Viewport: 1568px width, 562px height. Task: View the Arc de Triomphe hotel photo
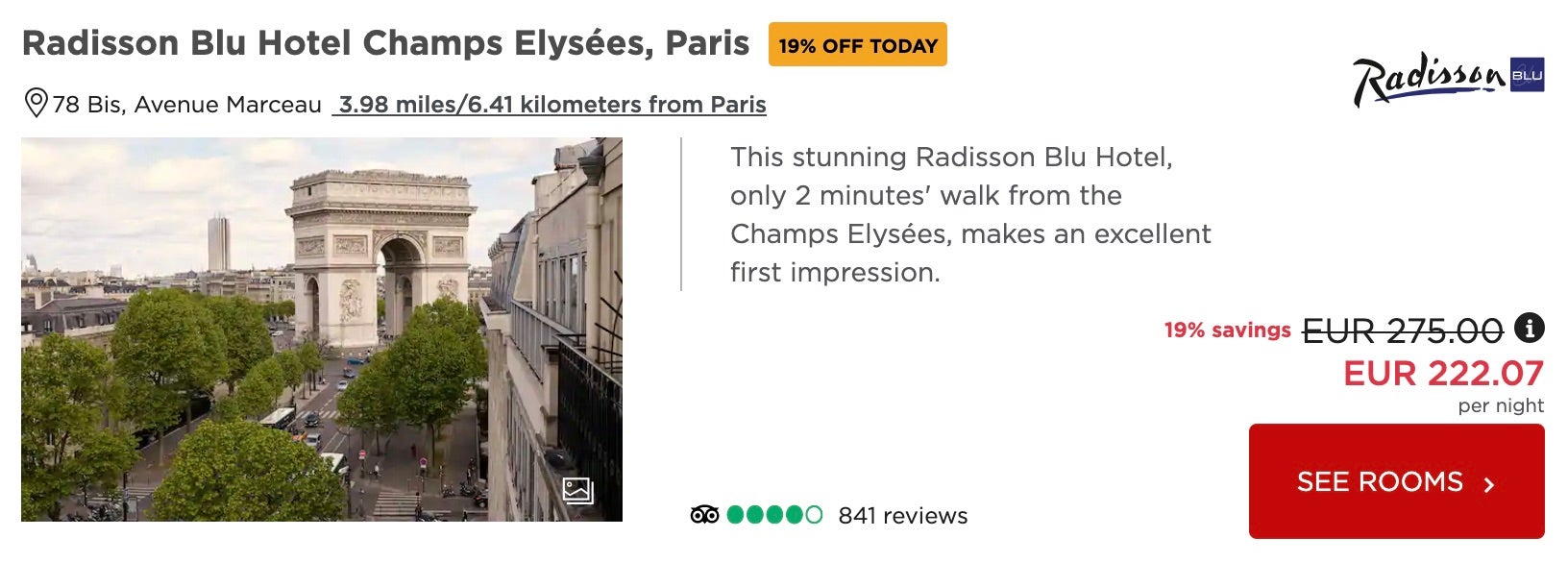(x=321, y=329)
